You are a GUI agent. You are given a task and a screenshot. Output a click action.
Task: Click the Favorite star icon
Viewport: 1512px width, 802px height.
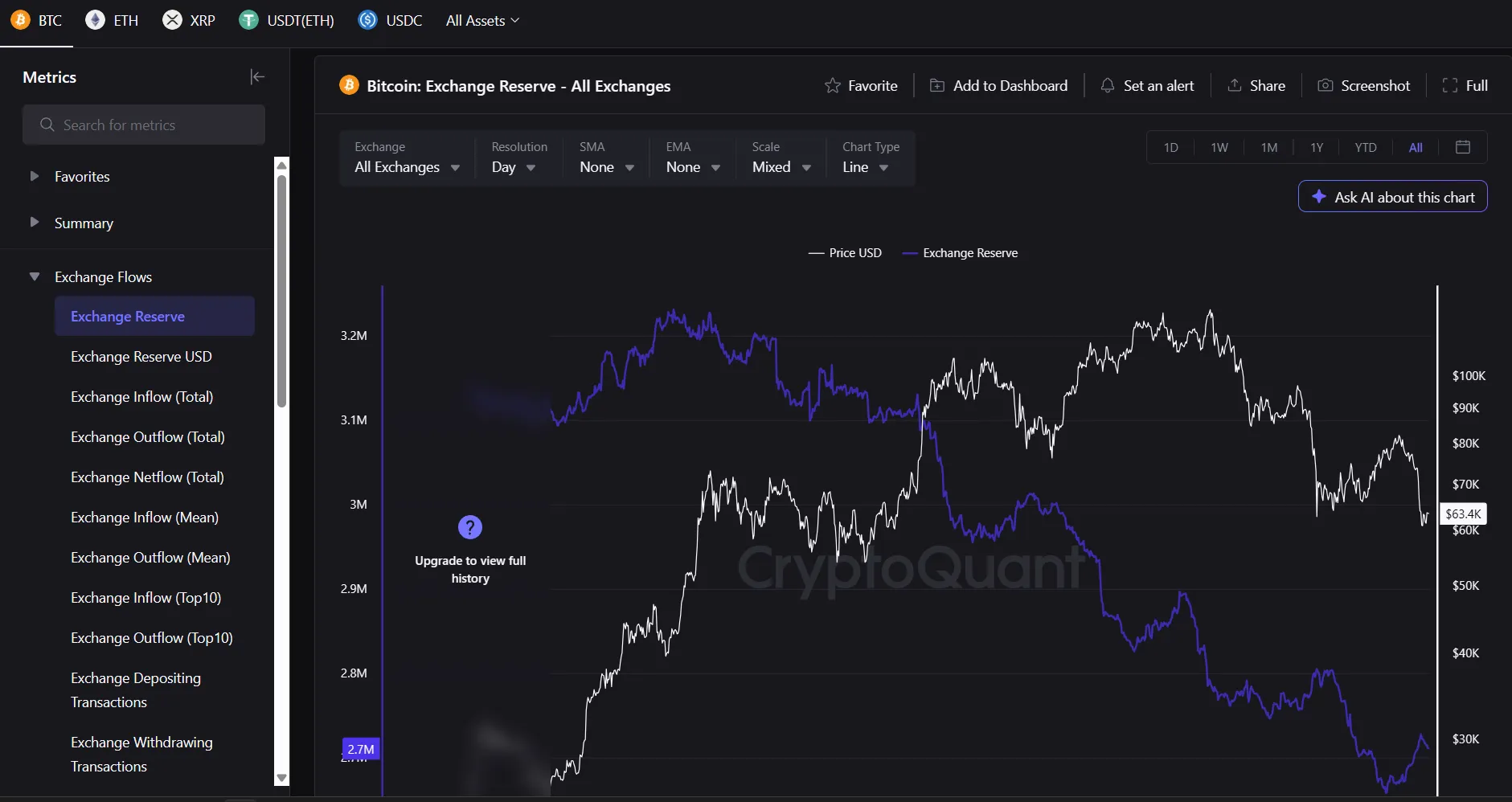click(x=833, y=85)
